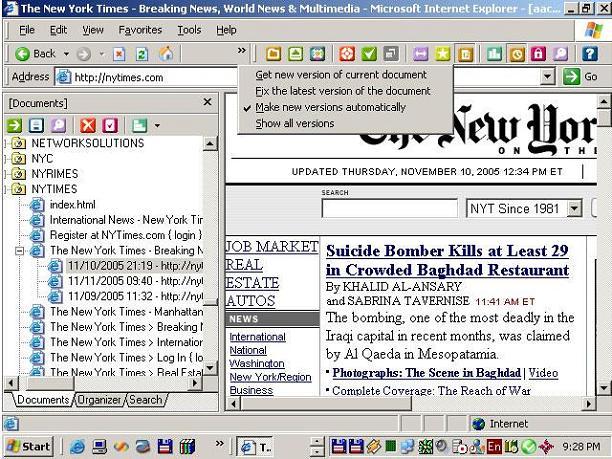The width and height of the screenshot is (612, 459).
Task: Click the orange clock versions icon
Action: click(x=516, y=53)
